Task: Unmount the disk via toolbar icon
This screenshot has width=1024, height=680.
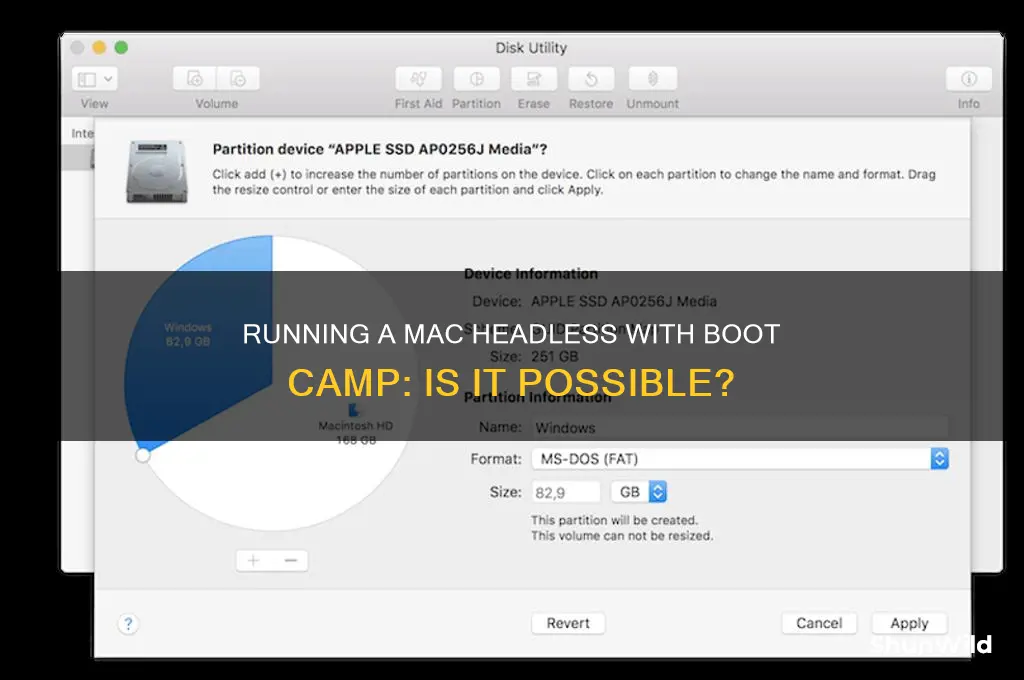Action: (652, 79)
